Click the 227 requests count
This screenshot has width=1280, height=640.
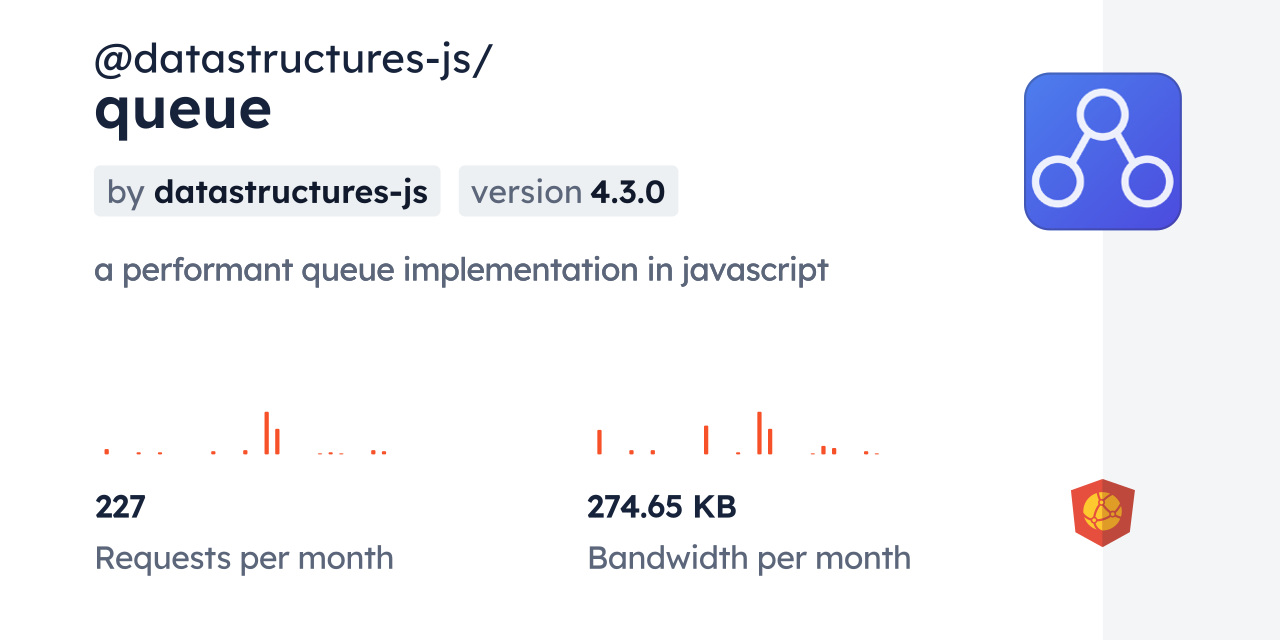pyautogui.click(x=120, y=507)
